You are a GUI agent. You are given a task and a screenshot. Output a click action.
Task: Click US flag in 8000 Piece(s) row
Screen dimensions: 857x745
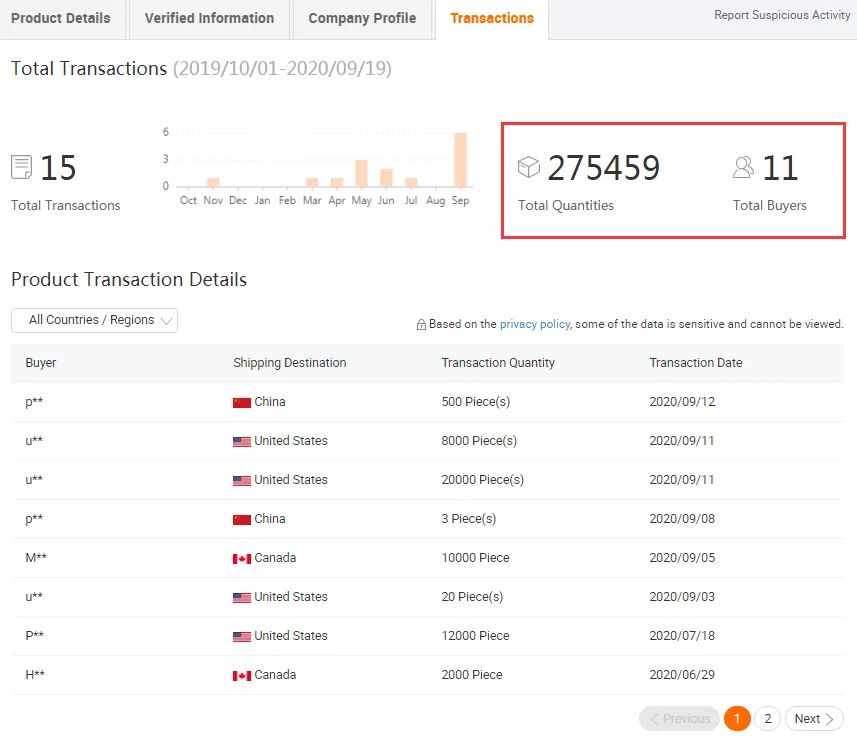(x=242, y=442)
